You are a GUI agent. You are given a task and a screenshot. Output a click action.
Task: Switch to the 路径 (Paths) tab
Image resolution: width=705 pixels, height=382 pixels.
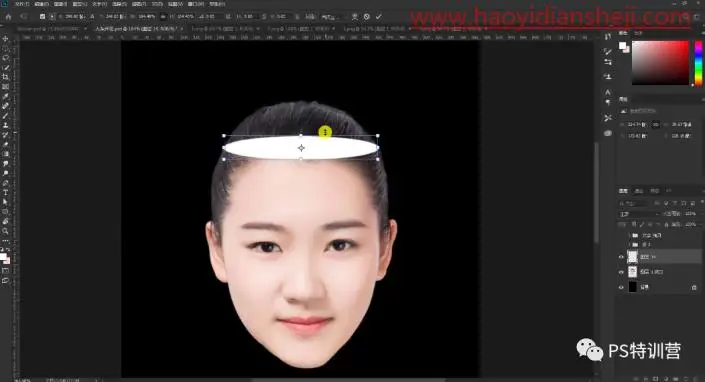pyautogui.click(x=655, y=191)
